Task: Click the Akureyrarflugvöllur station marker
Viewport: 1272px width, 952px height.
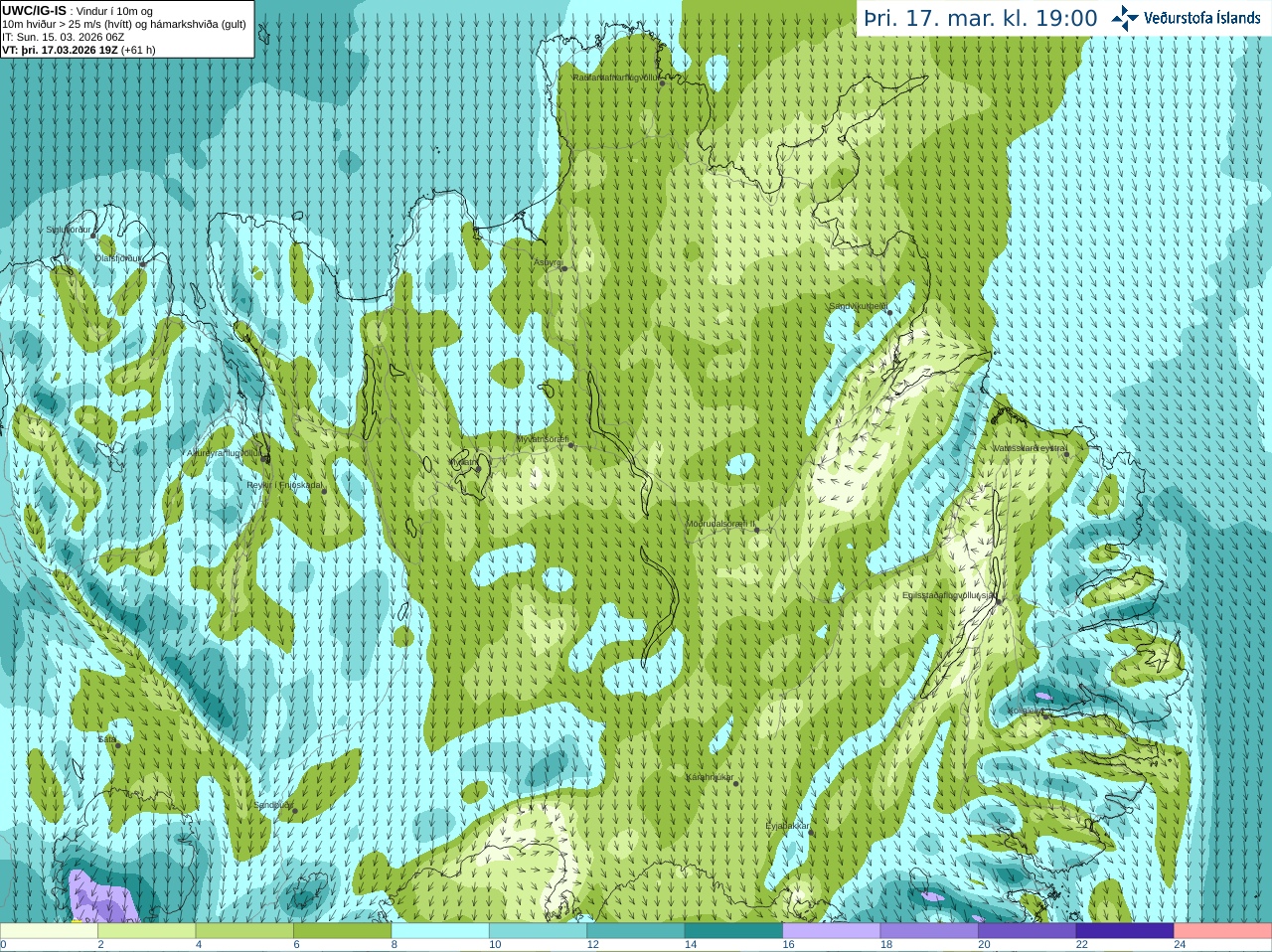Action: click(x=265, y=459)
